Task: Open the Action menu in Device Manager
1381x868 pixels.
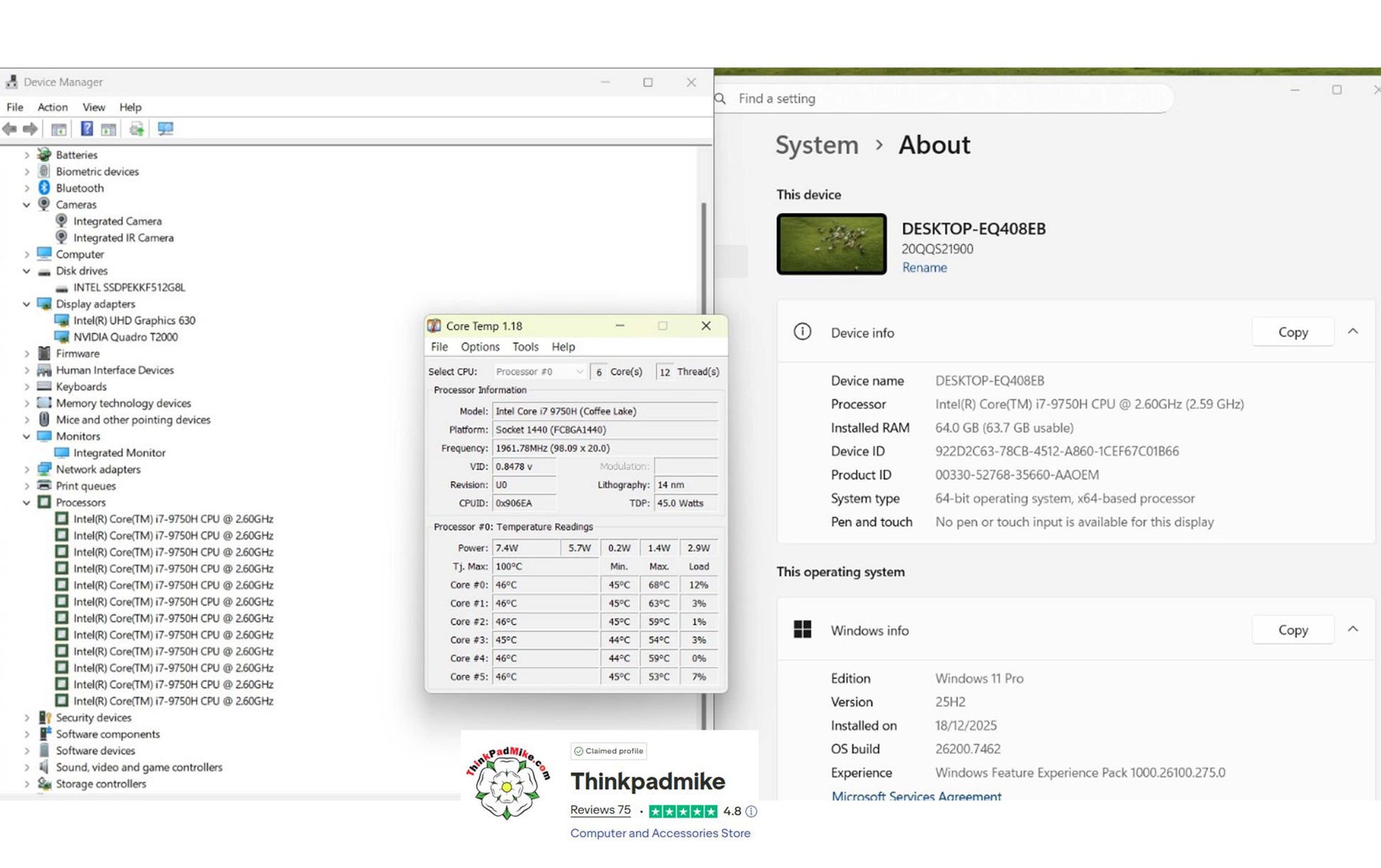Action: 53,107
